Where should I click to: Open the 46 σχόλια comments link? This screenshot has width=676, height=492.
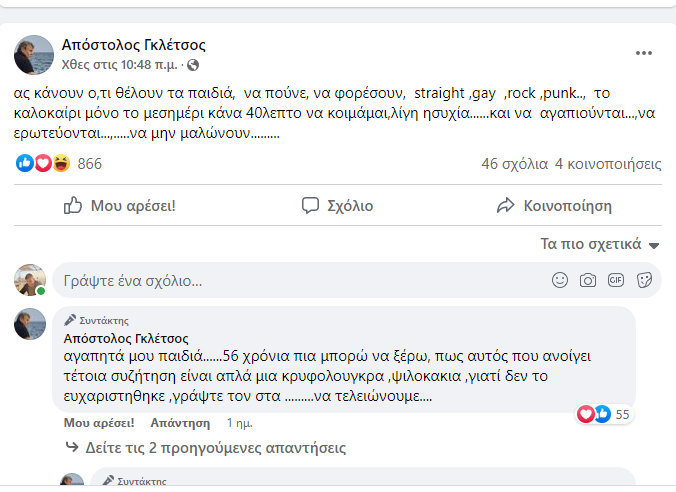(x=514, y=163)
